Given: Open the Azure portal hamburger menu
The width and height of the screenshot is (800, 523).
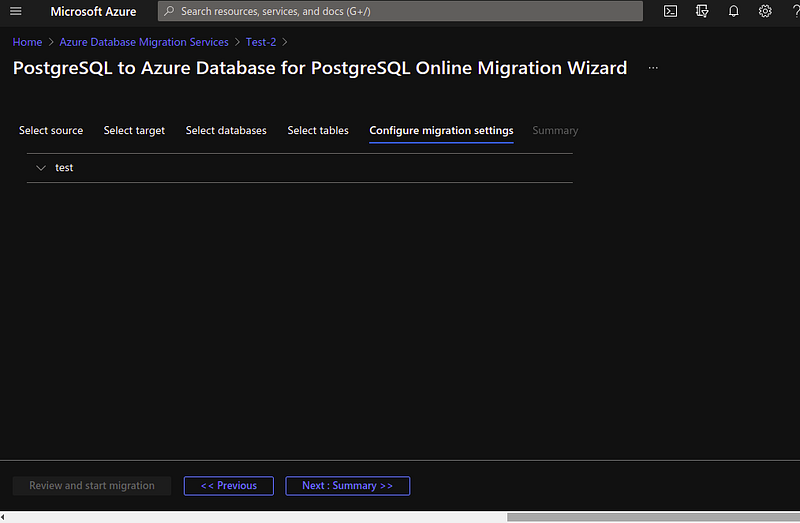Looking at the screenshot, I should click(16, 11).
